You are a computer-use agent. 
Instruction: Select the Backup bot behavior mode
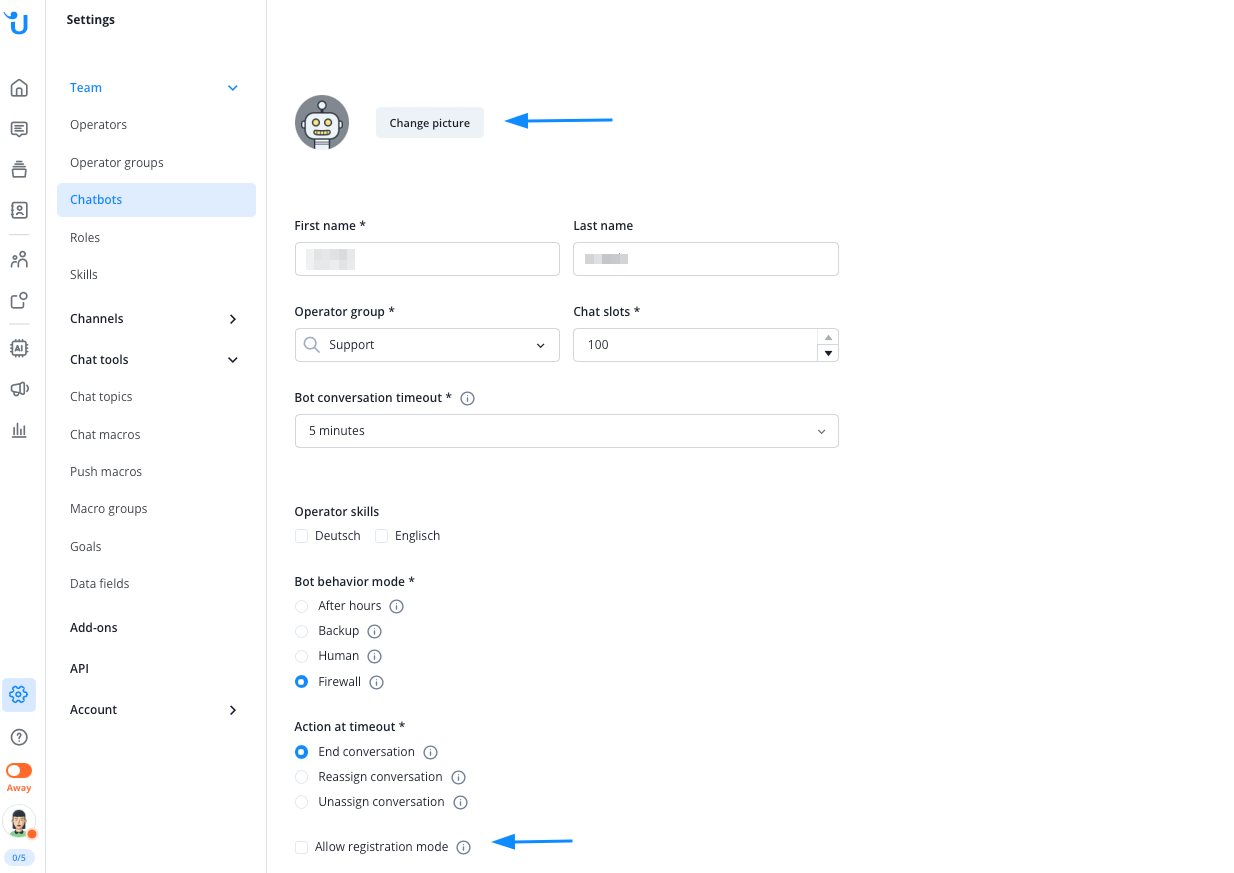[301, 631]
